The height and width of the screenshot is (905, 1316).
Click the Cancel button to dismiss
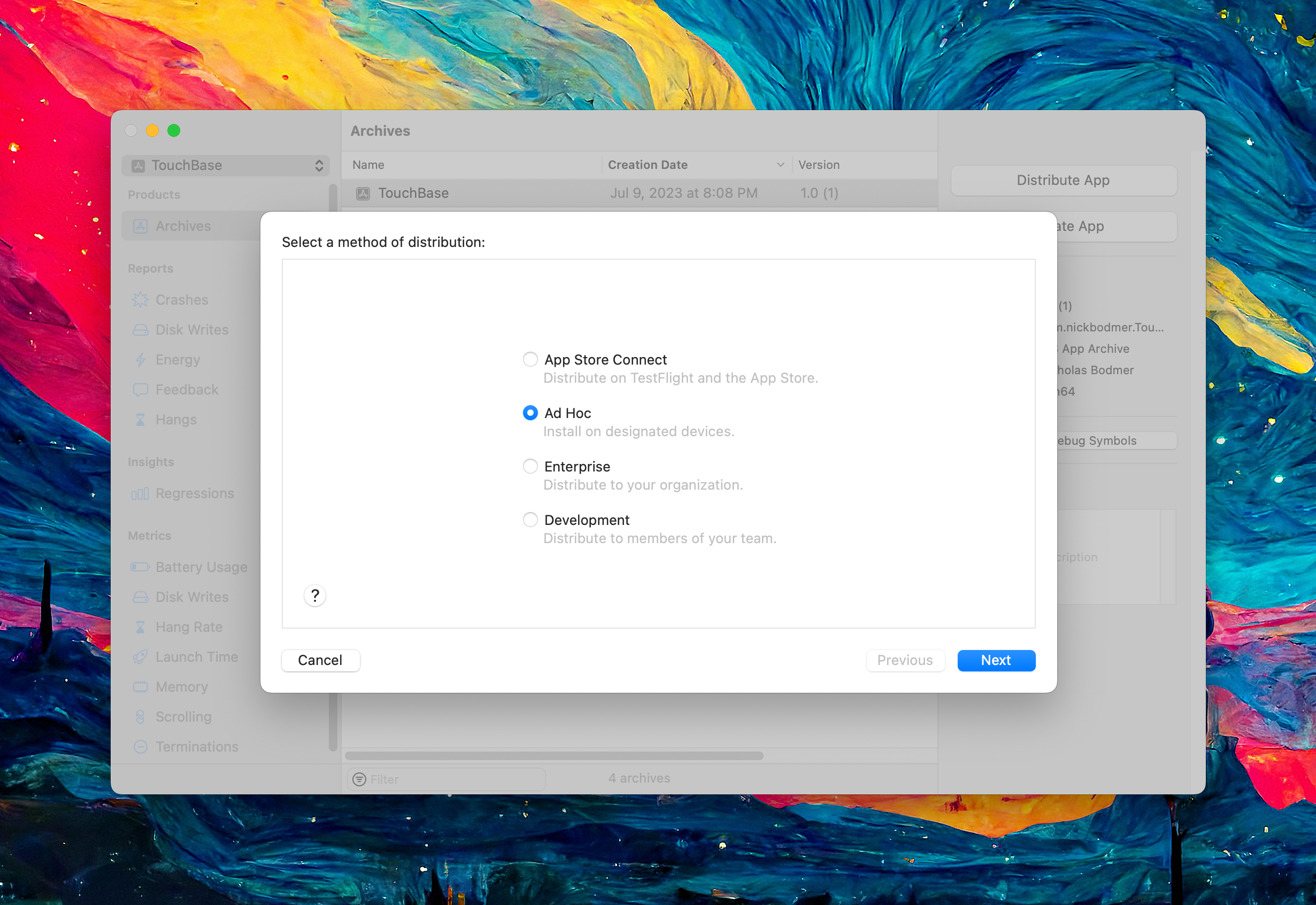pyautogui.click(x=320, y=660)
